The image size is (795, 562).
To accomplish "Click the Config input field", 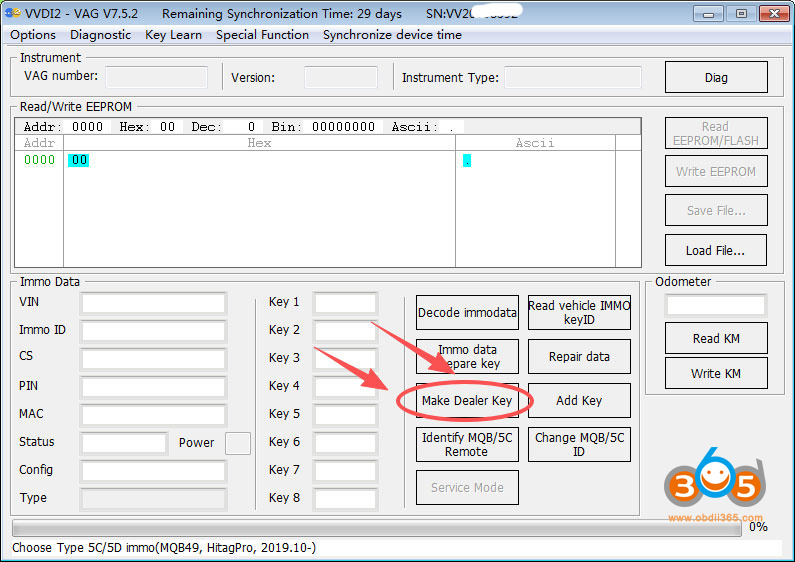I will (153, 471).
